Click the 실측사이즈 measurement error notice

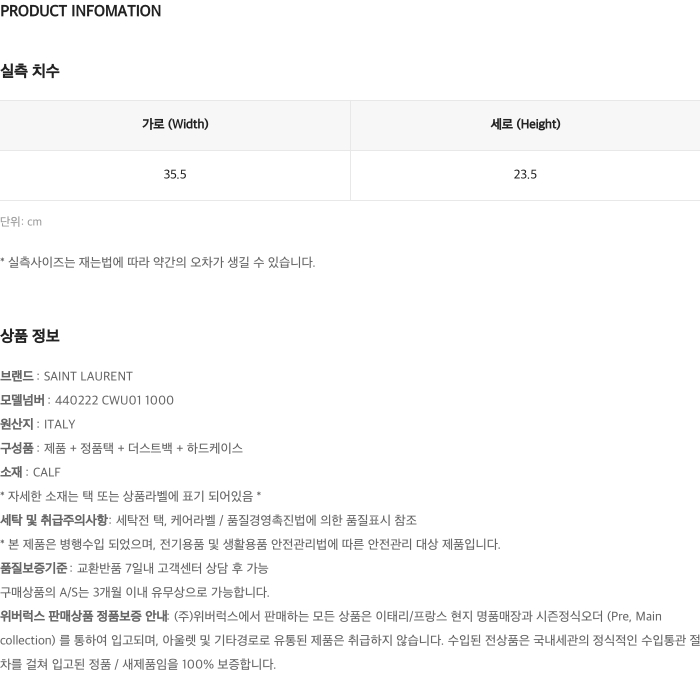click(x=157, y=263)
